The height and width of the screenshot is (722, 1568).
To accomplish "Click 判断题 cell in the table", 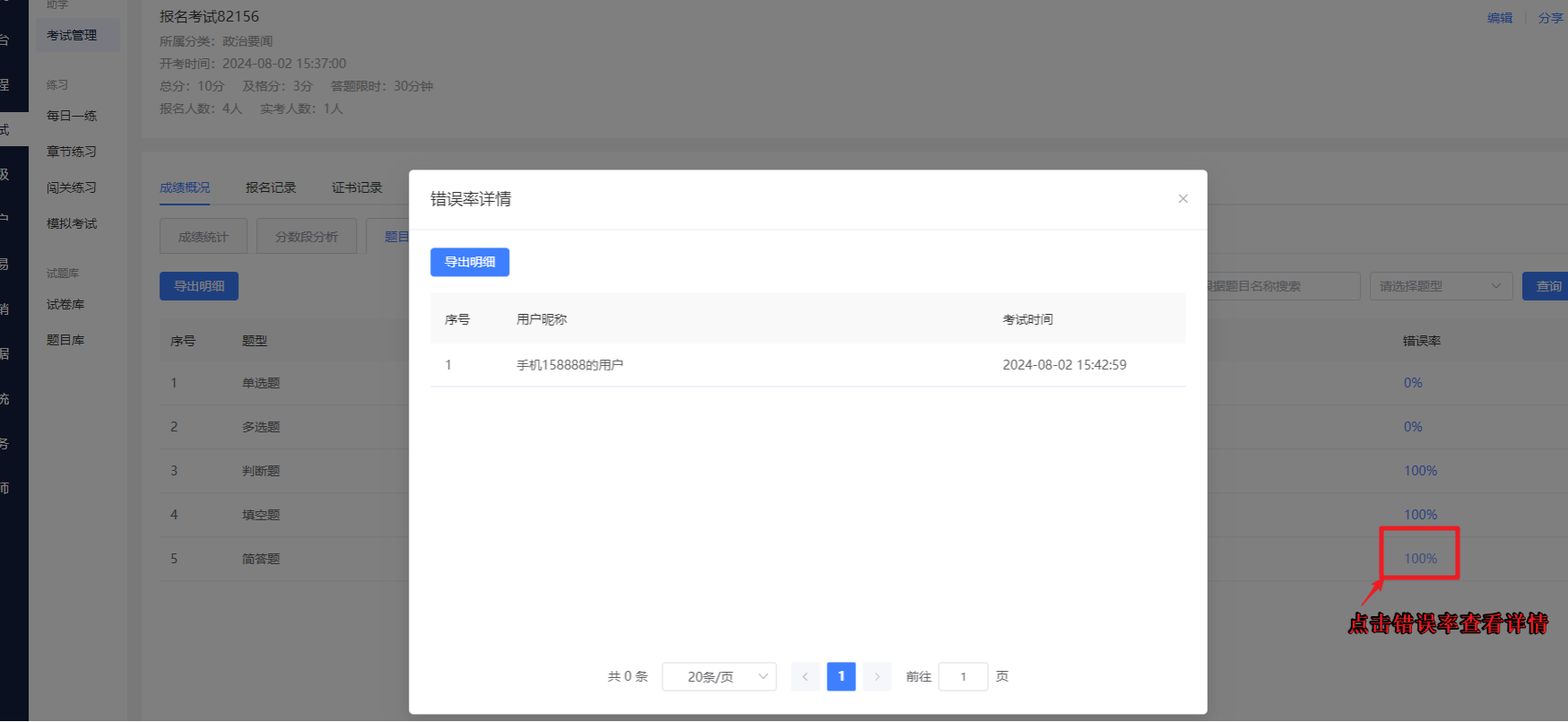I will [261, 471].
